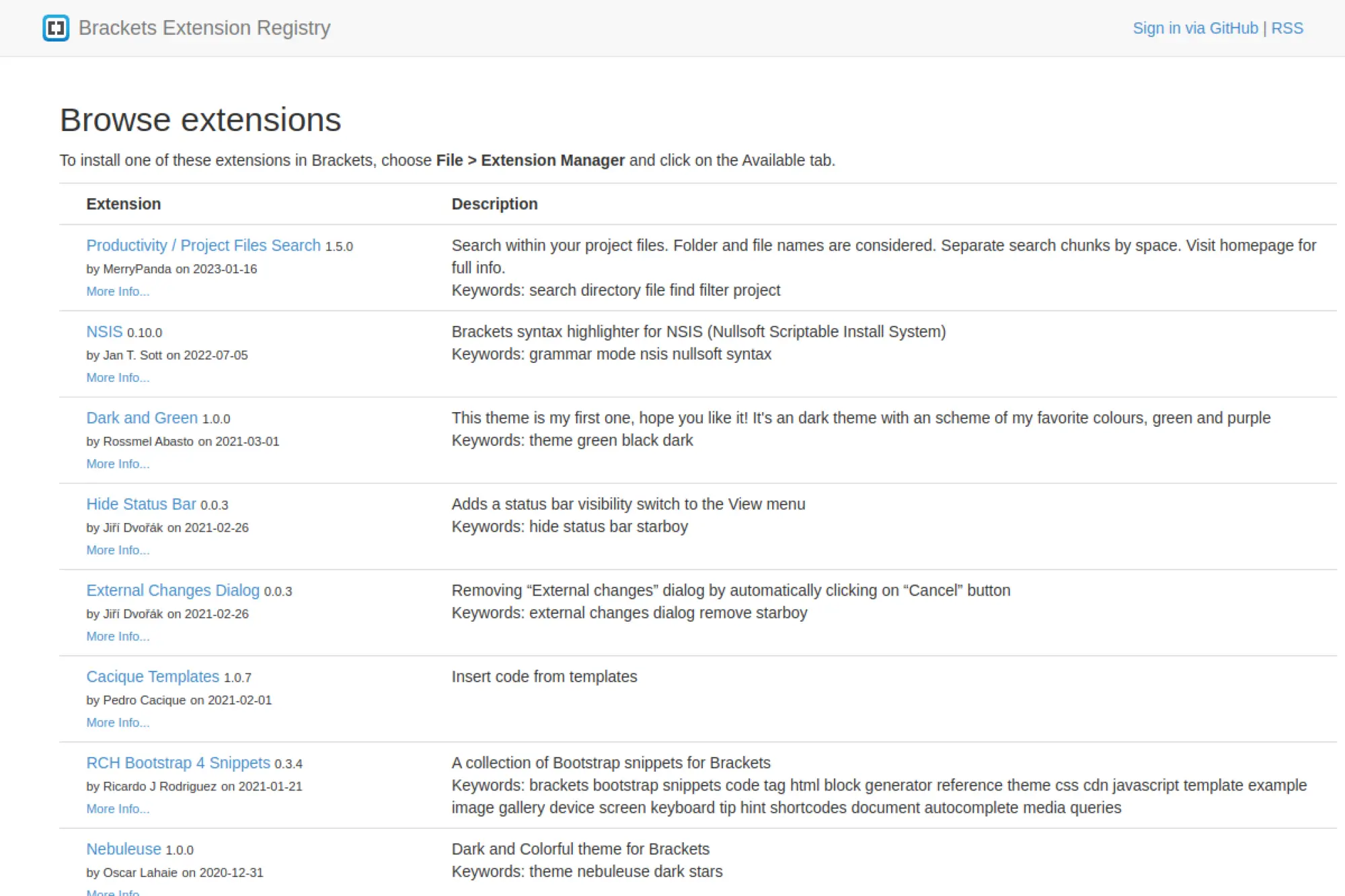Open the Nebuleuse theme page
The height and width of the screenshot is (896, 1345).
click(124, 849)
